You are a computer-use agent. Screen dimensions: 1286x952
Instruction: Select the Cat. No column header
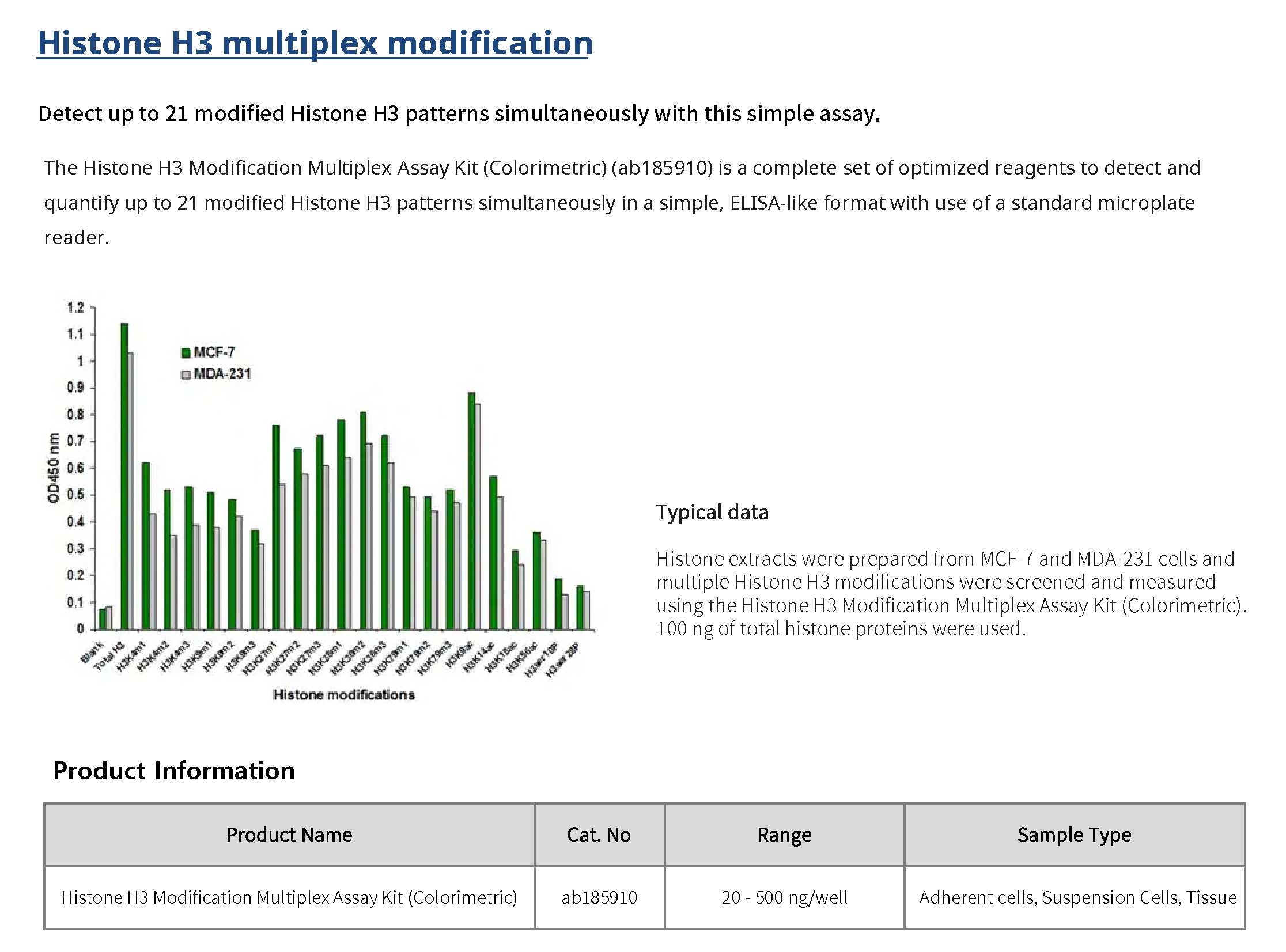(599, 835)
